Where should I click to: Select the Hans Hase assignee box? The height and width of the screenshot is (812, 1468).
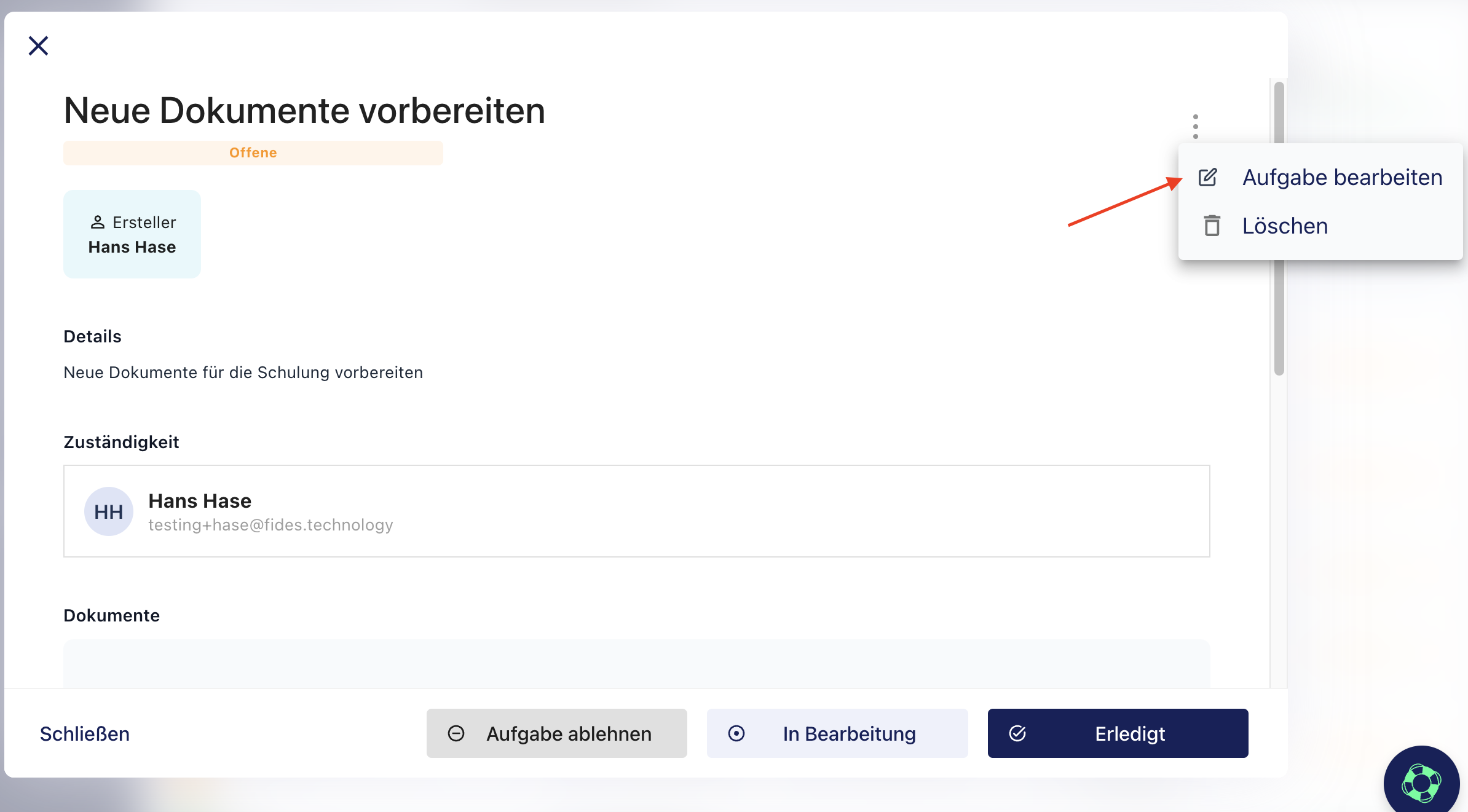tap(636, 511)
